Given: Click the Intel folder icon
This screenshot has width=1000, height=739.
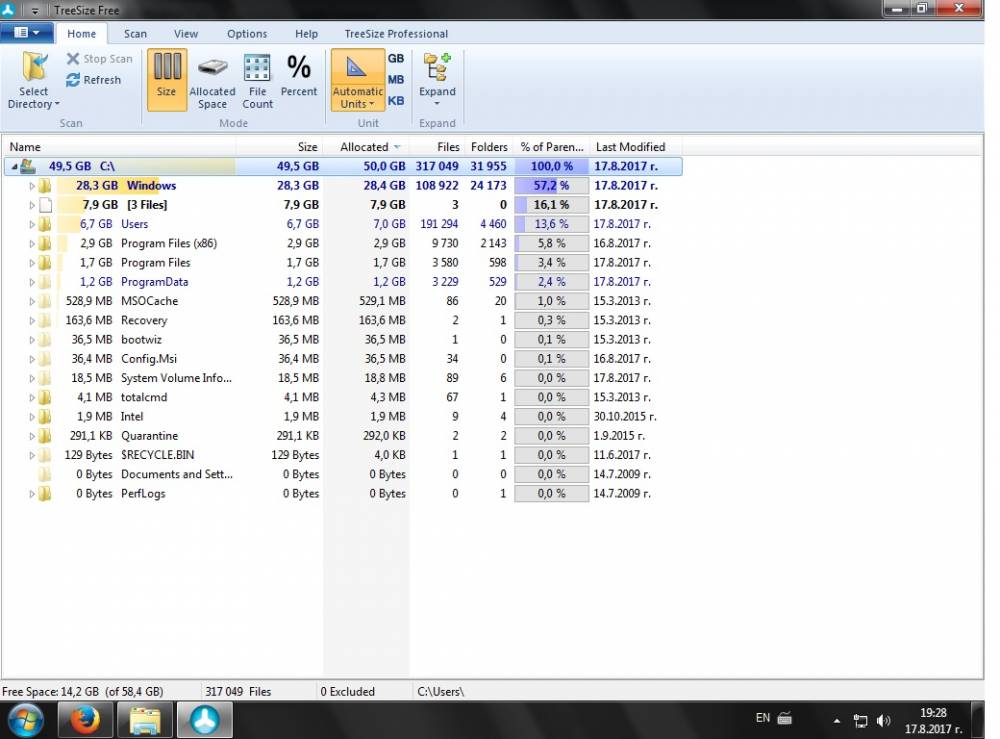Looking at the screenshot, I should click(x=45, y=416).
